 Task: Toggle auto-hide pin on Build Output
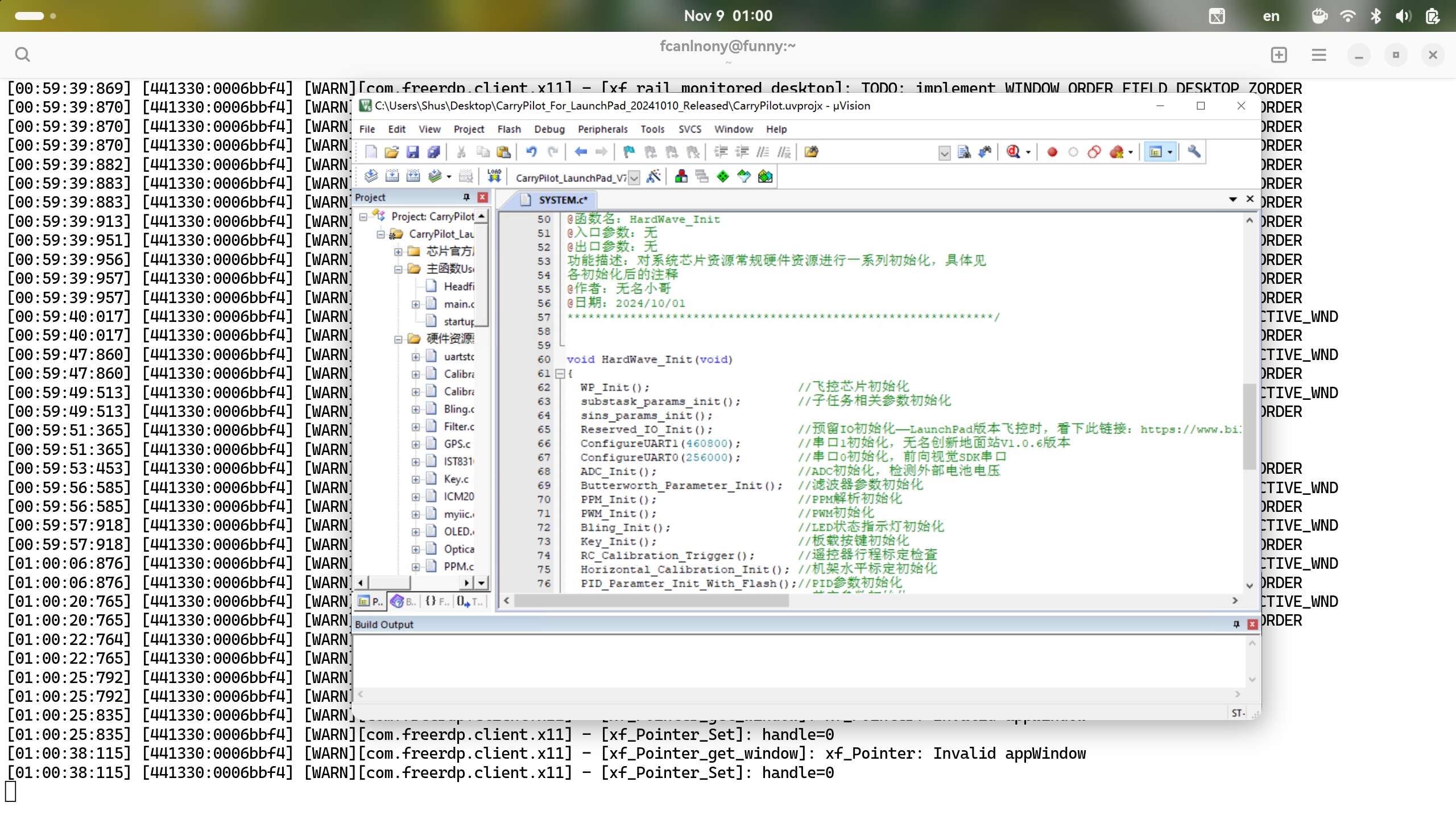point(1236,624)
